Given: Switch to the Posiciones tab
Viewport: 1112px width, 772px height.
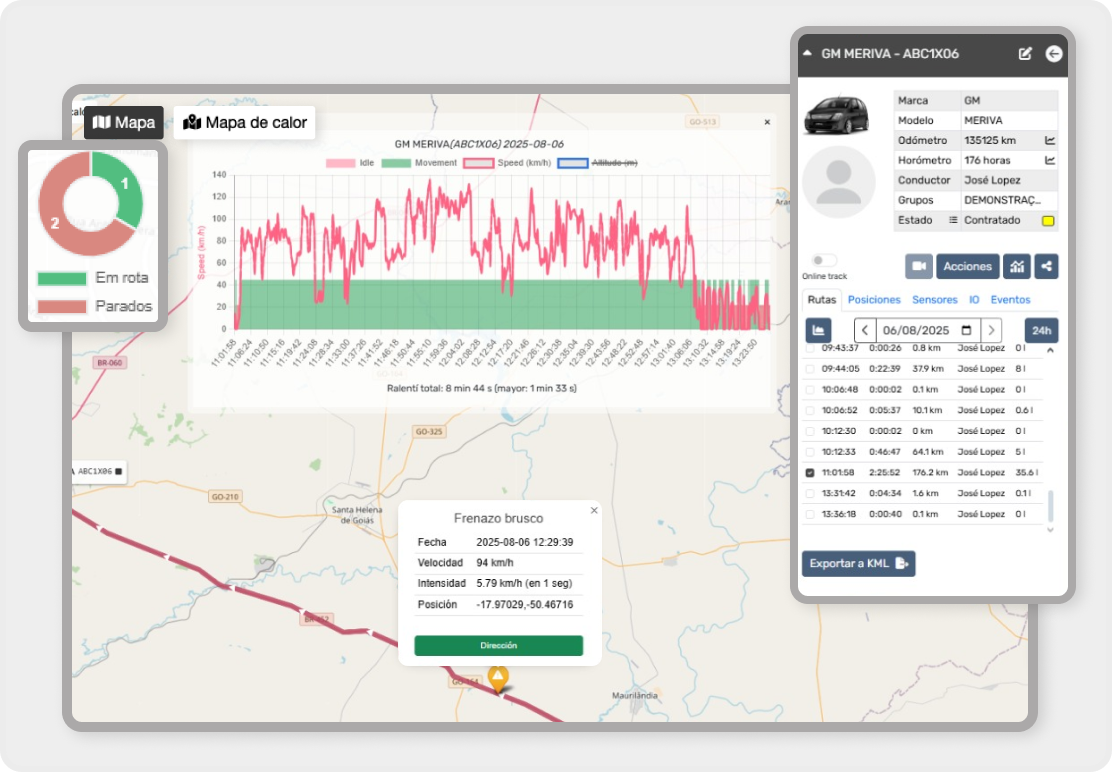Looking at the screenshot, I should [x=874, y=300].
